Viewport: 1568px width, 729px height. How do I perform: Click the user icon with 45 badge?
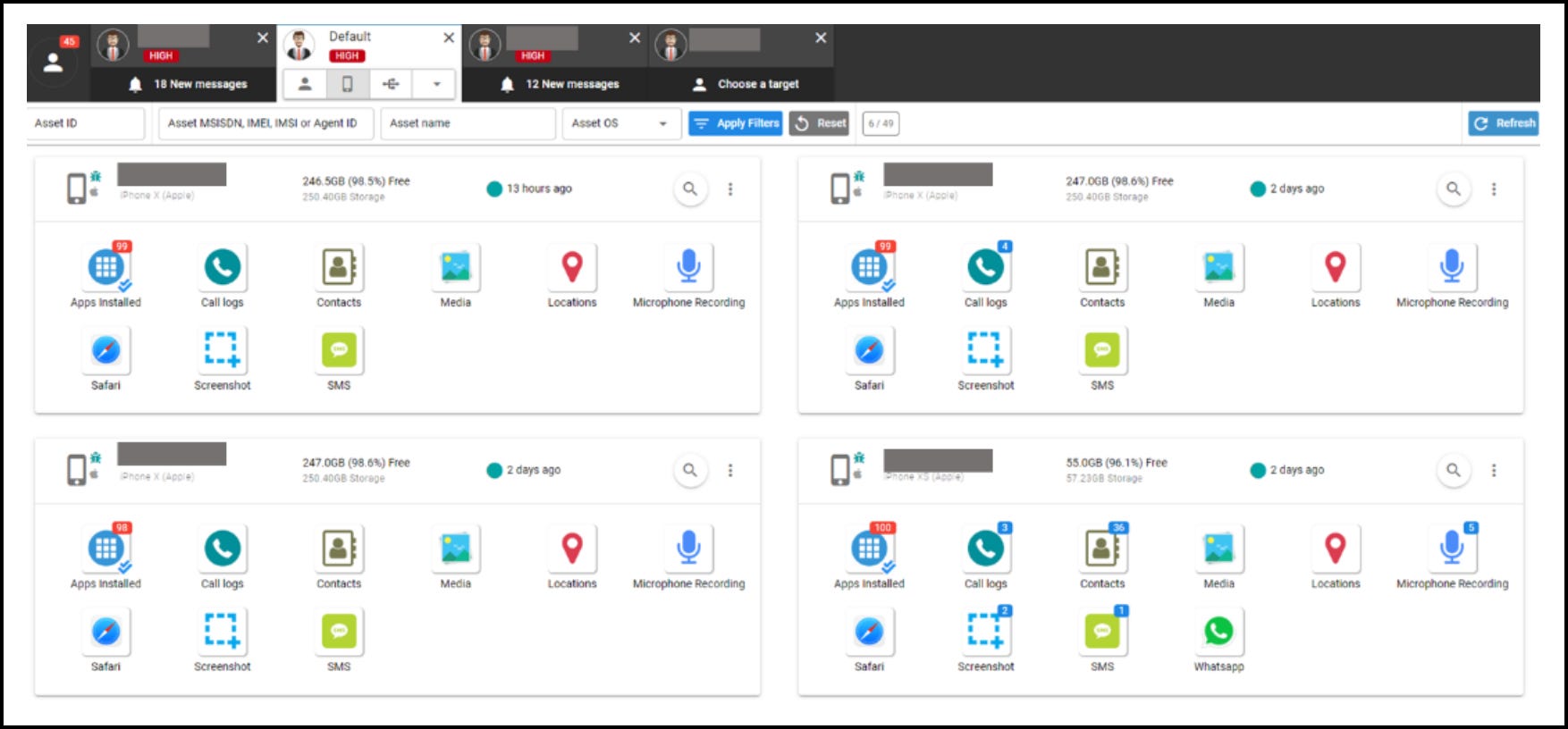click(x=54, y=63)
